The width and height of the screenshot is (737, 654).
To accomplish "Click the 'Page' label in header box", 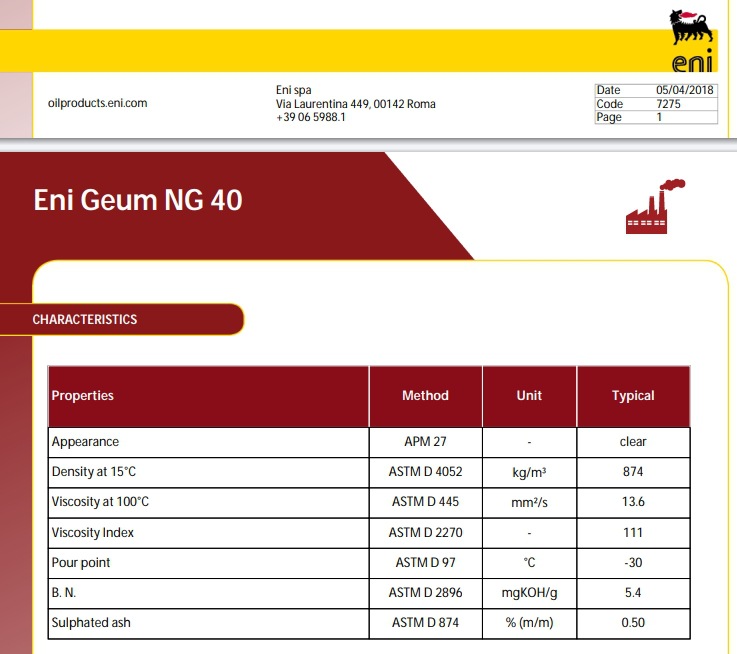I will (609, 117).
